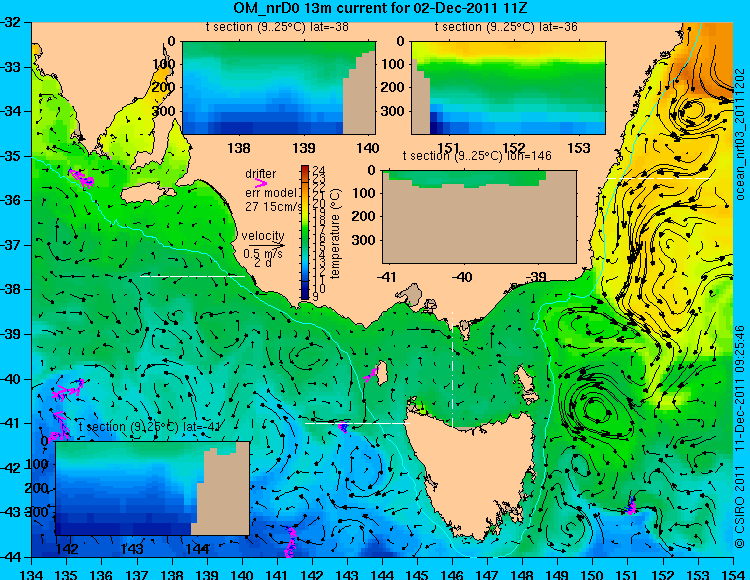Click the map title 'OM_nrD0 13m current for 02-Dec-2011 11Z'

pos(381,8)
